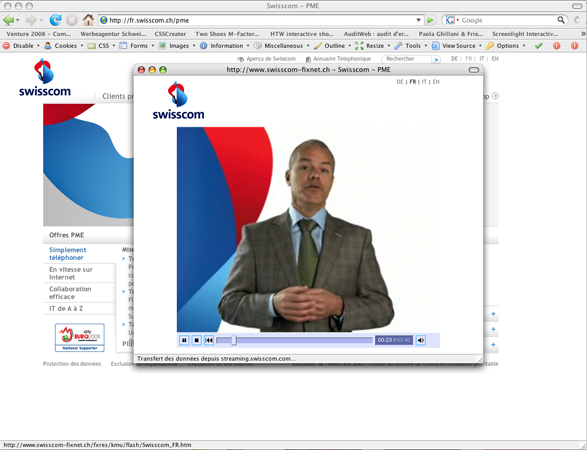Screen dimensions: 587x450
Task: Open the En vitesse sur Internet link
Action: pos(71,273)
